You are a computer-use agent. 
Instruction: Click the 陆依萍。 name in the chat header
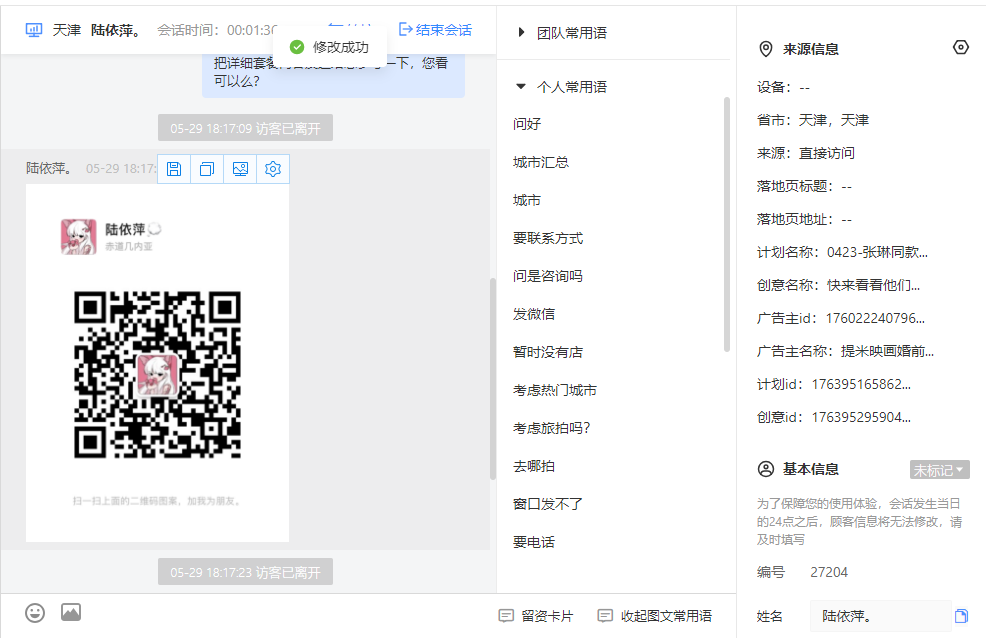tap(116, 30)
